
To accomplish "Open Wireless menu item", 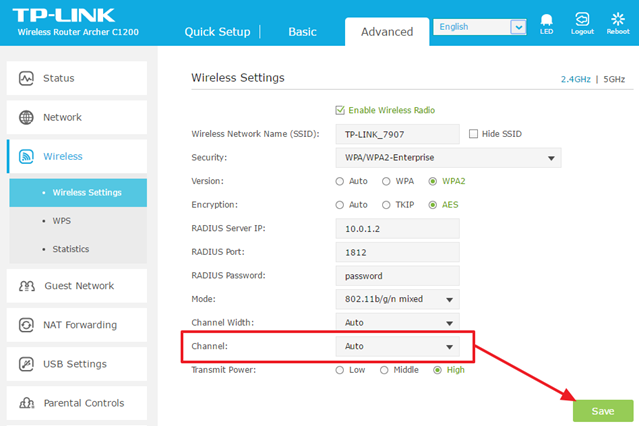I will [77, 157].
